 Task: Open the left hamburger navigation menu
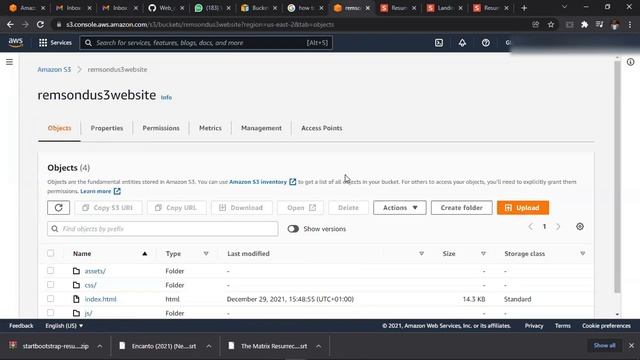9,62
